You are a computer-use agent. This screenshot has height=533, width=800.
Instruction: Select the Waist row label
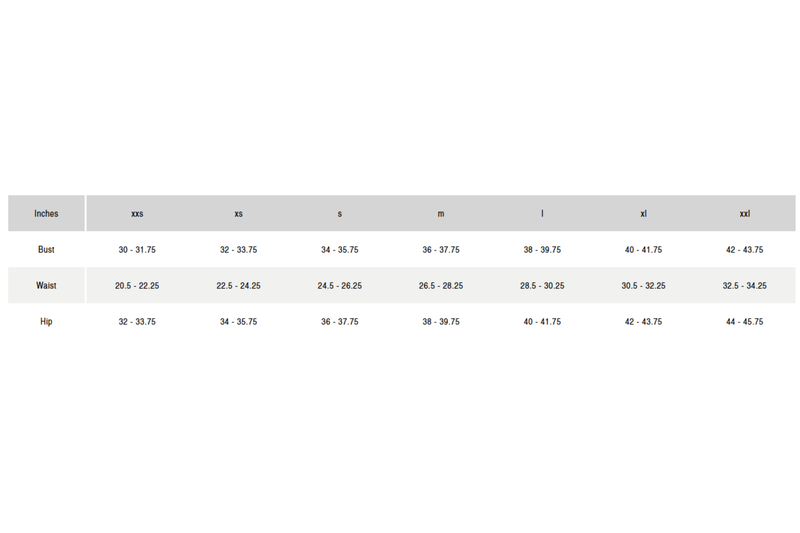(46, 286)
